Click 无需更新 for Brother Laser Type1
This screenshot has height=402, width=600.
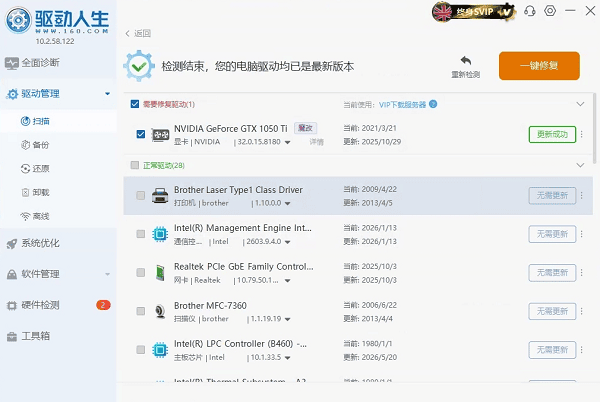pyautogui.click(x=552, y=196)
